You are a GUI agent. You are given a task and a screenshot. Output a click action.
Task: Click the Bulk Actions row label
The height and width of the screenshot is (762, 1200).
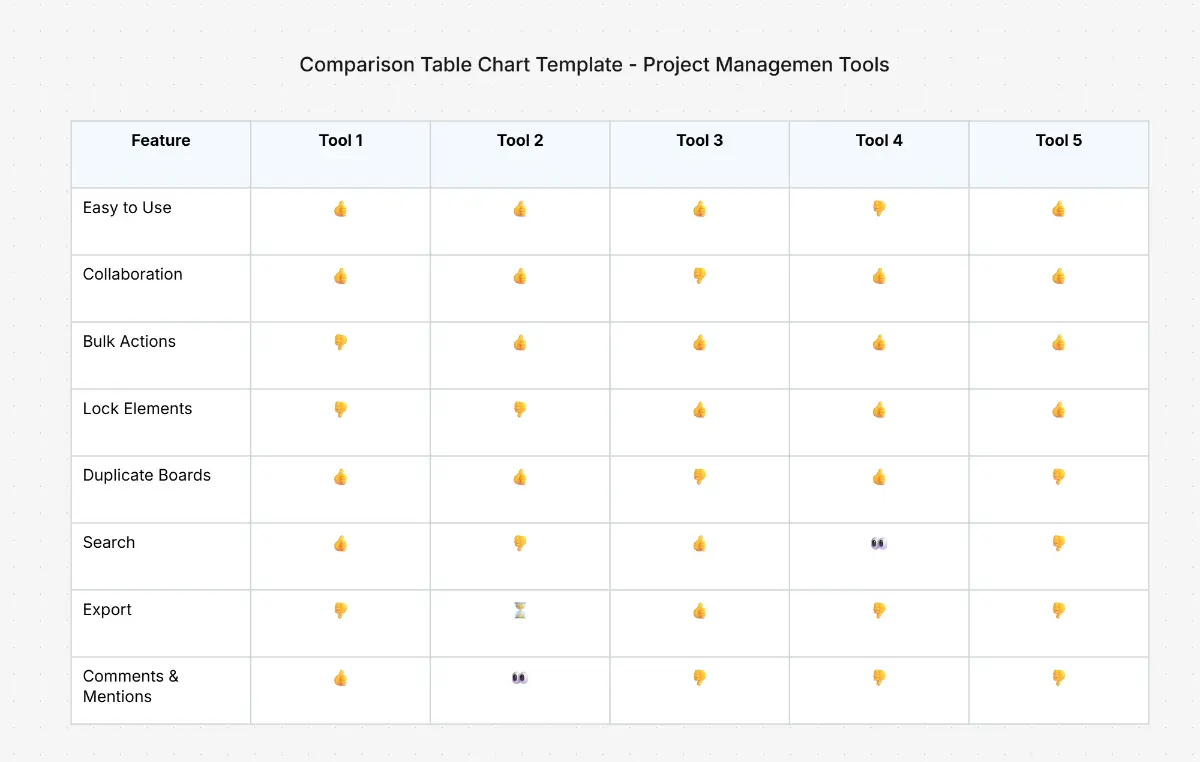(129, 342)
